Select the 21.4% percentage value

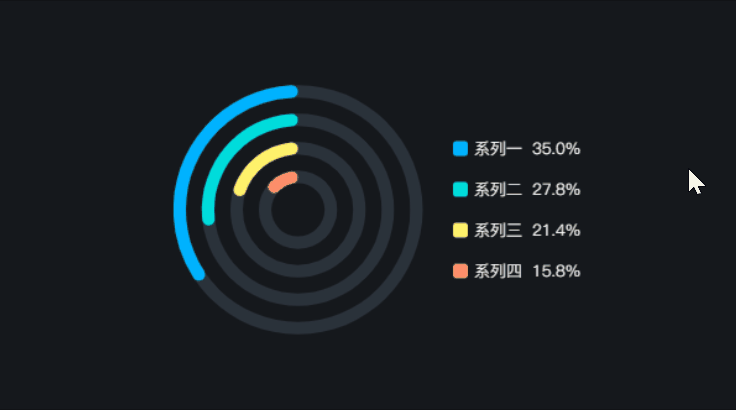point(556,231)
